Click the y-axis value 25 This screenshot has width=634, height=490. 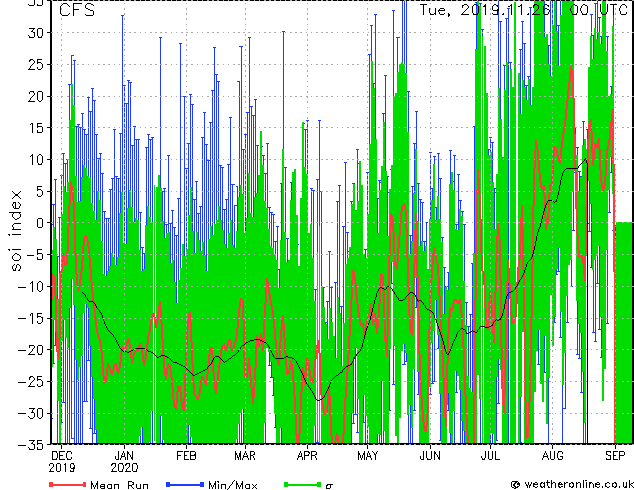point(36,64)
